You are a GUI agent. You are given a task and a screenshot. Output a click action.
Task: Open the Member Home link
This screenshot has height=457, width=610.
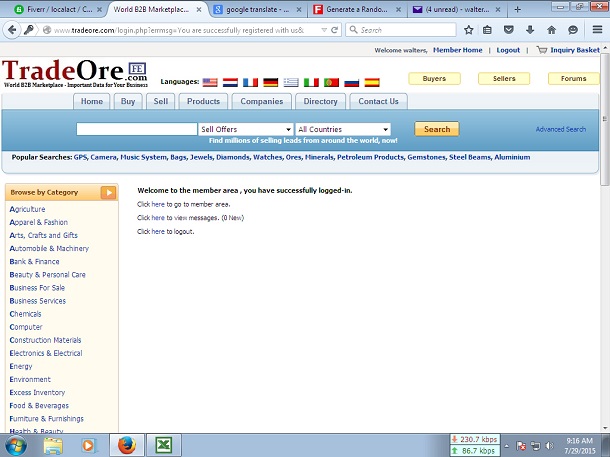click(458, 50)
